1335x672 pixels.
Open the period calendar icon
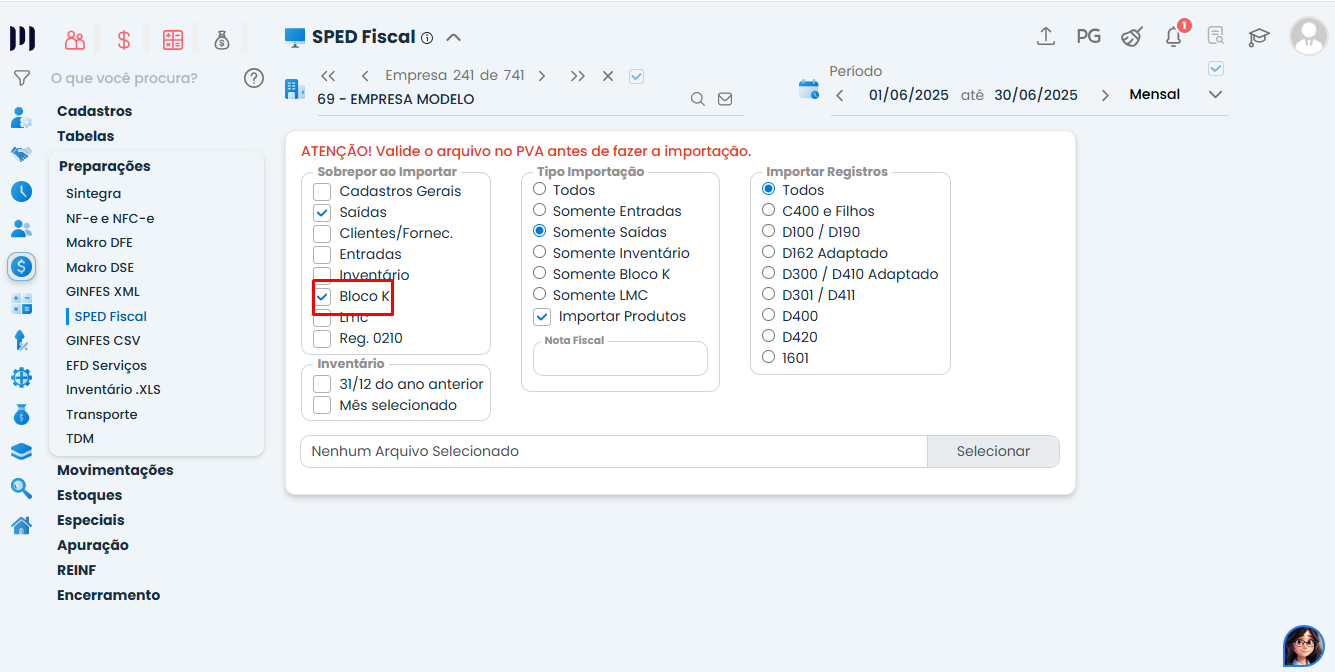tap(808, 89)
